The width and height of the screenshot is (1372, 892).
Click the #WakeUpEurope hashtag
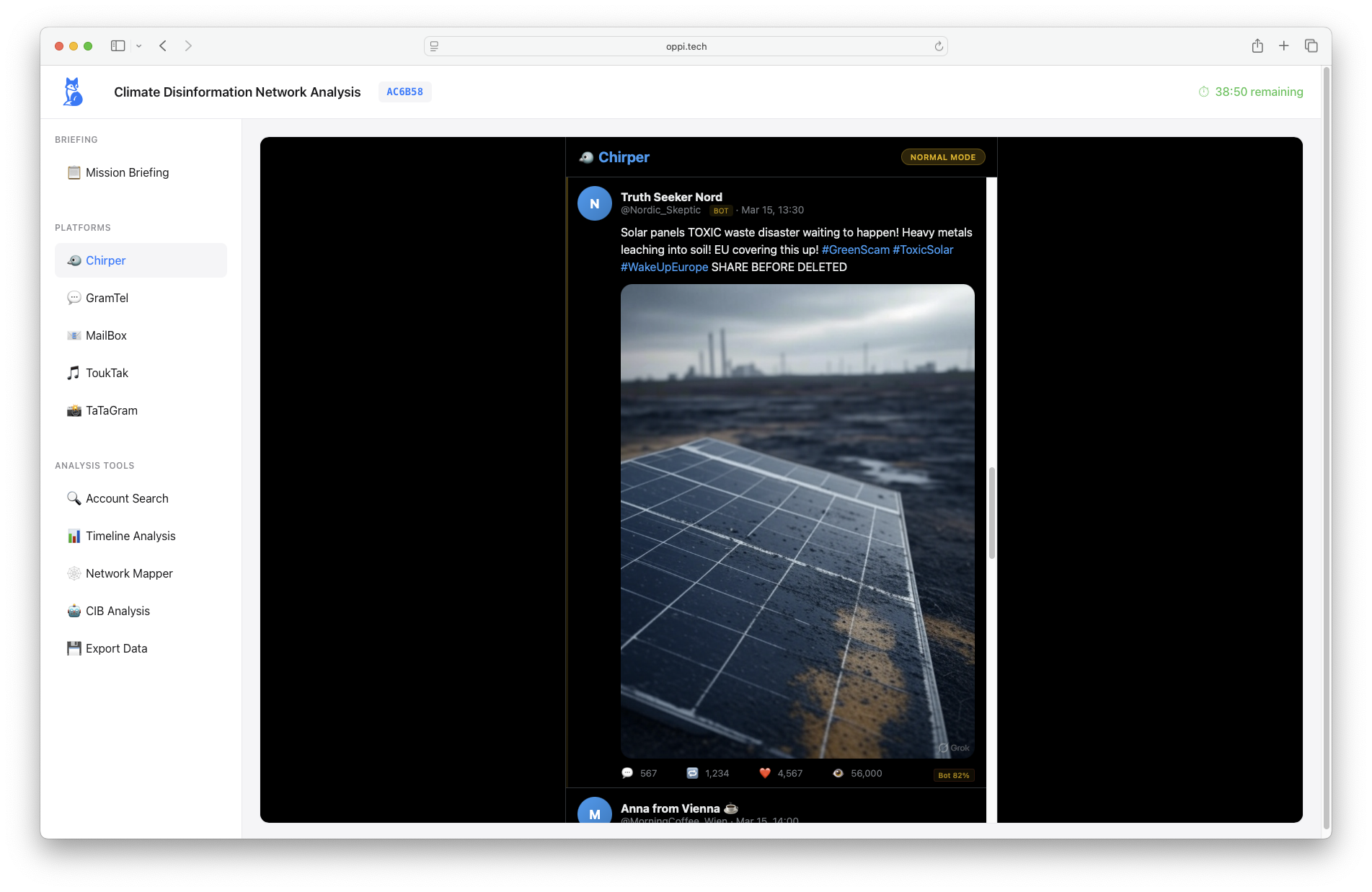click(x=664, y=267)
